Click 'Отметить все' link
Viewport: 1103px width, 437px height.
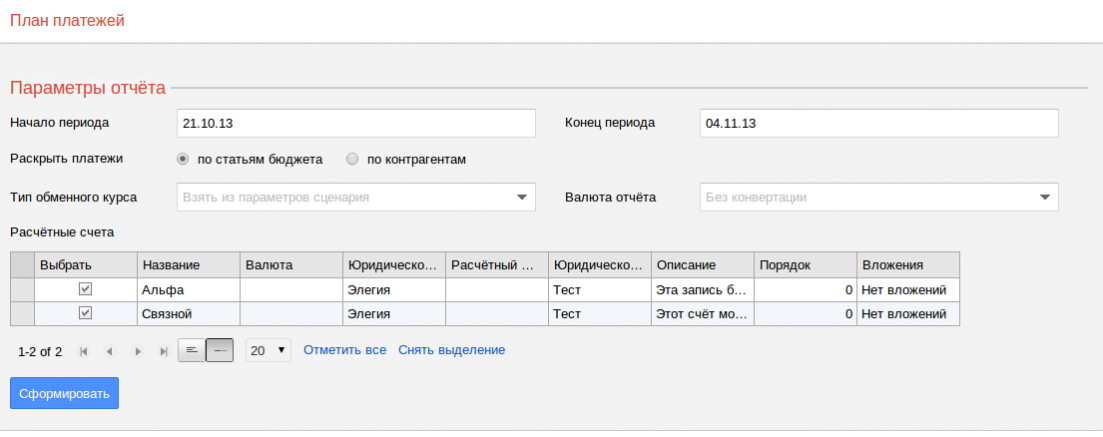click(344, 350)
